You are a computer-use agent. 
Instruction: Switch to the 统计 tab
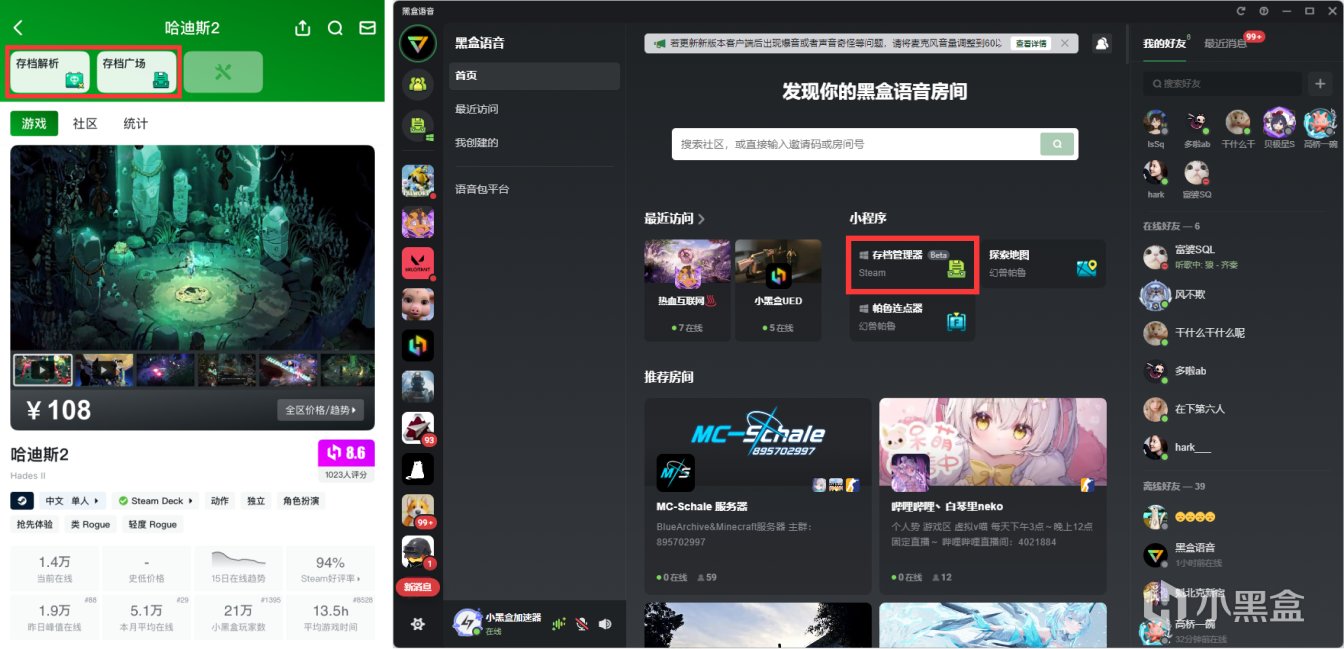136,123
